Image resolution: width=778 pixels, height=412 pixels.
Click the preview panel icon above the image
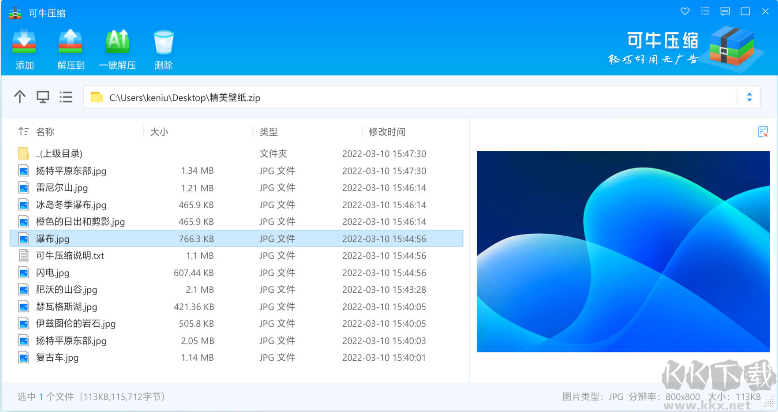(x=763, y=132)
